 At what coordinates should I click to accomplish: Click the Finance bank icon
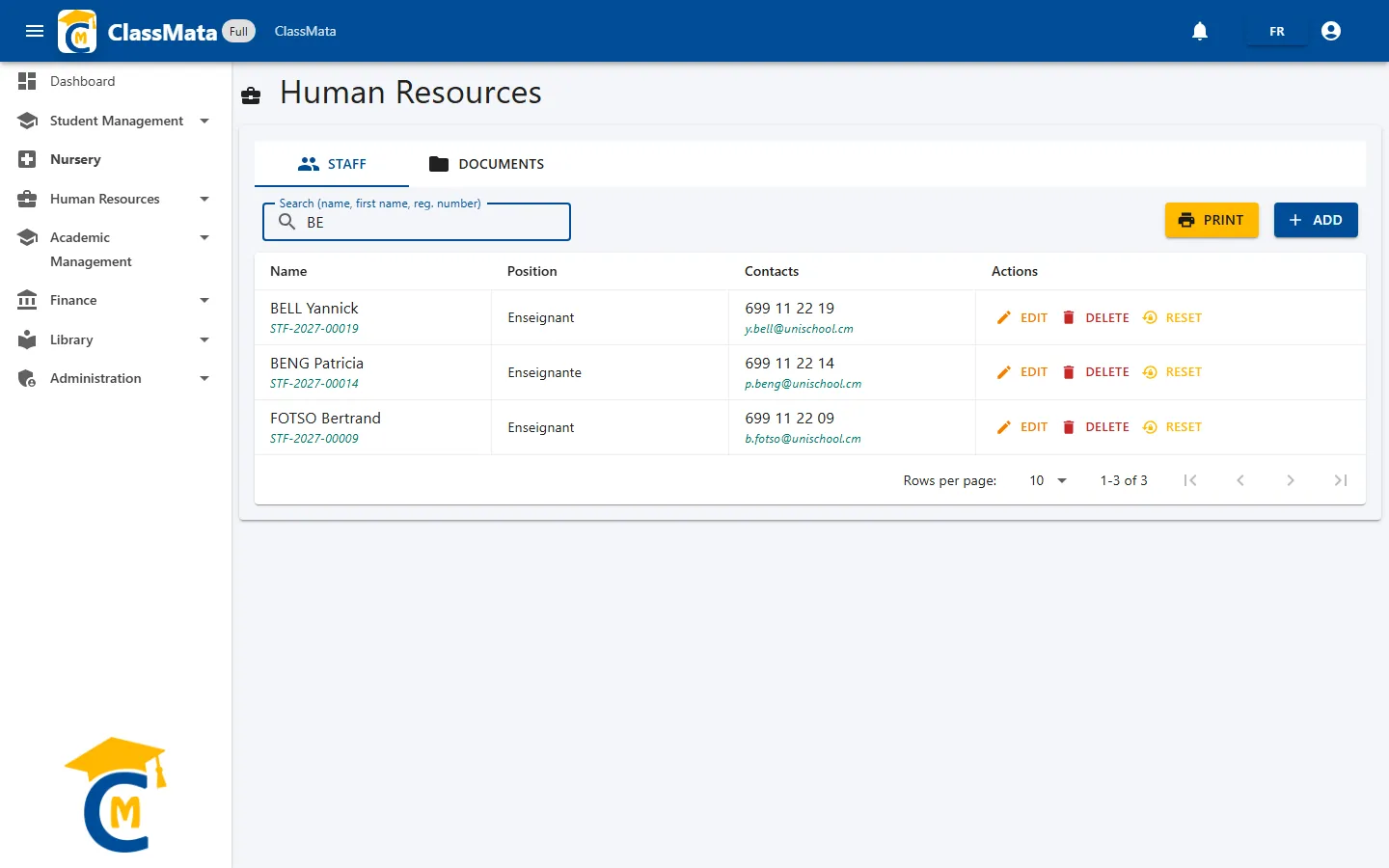pos(27,300)
